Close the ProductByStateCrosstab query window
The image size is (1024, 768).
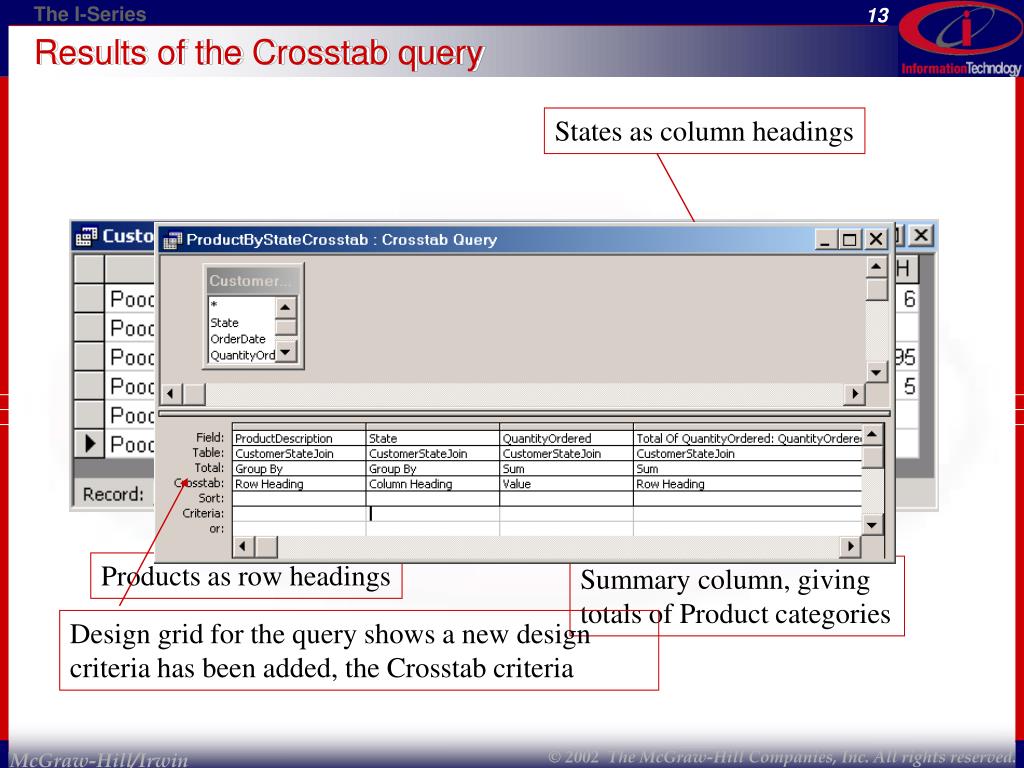click(876, 240)
